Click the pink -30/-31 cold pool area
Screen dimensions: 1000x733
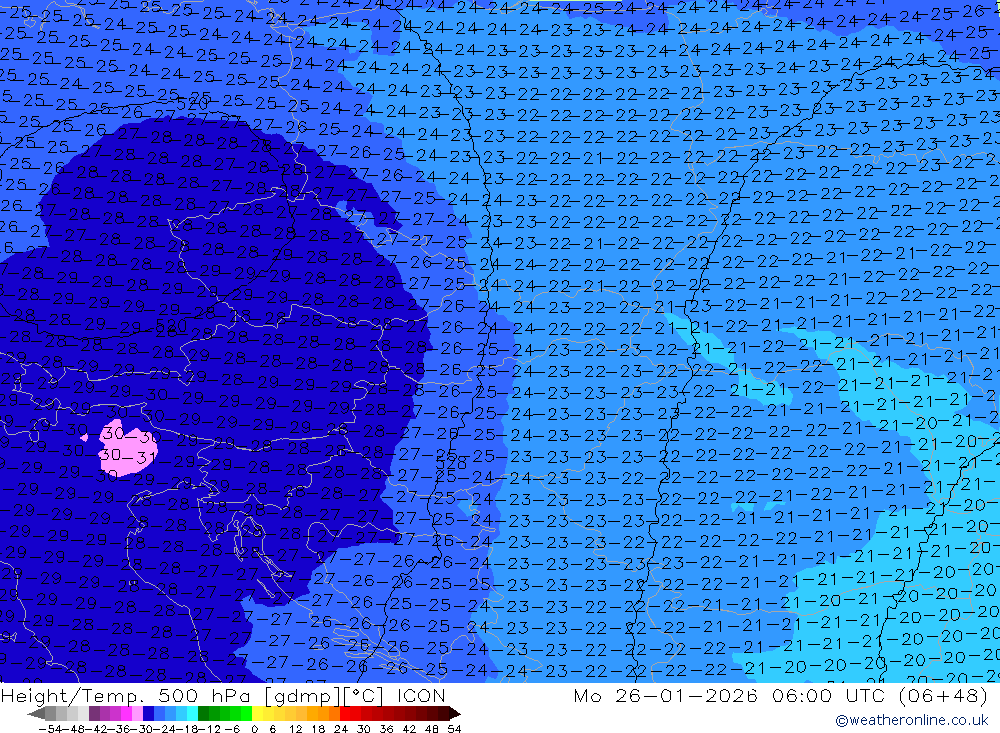coord(128,448)
